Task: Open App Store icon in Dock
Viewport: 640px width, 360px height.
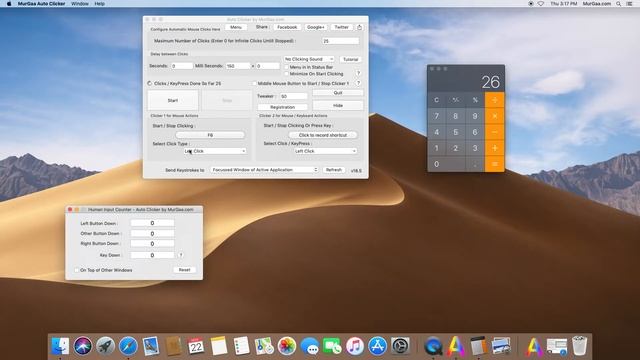Action: pyautogui.click(x=377, y=346)
